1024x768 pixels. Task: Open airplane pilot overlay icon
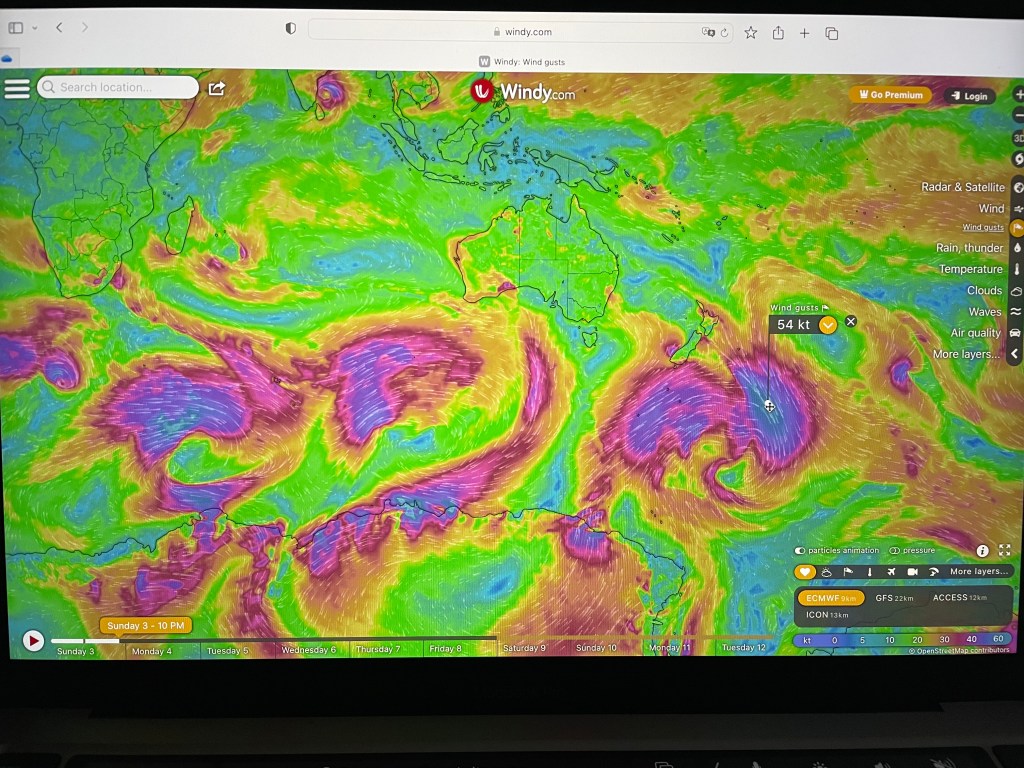point(891,572)
